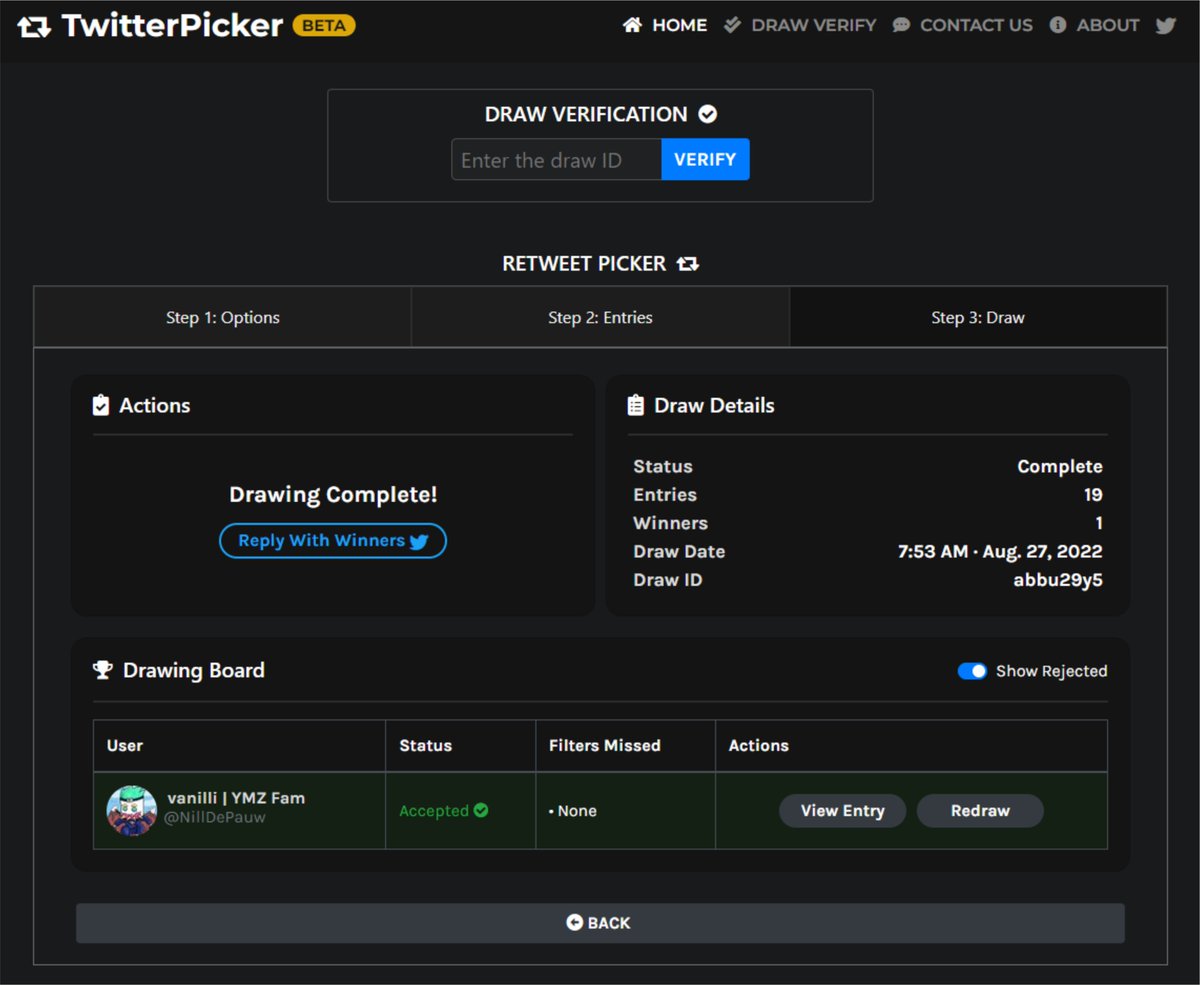Click the Entries count 19
The width and height of the screenshot is (1200, 985).
pyautogui.click(x=1093, y=495)
